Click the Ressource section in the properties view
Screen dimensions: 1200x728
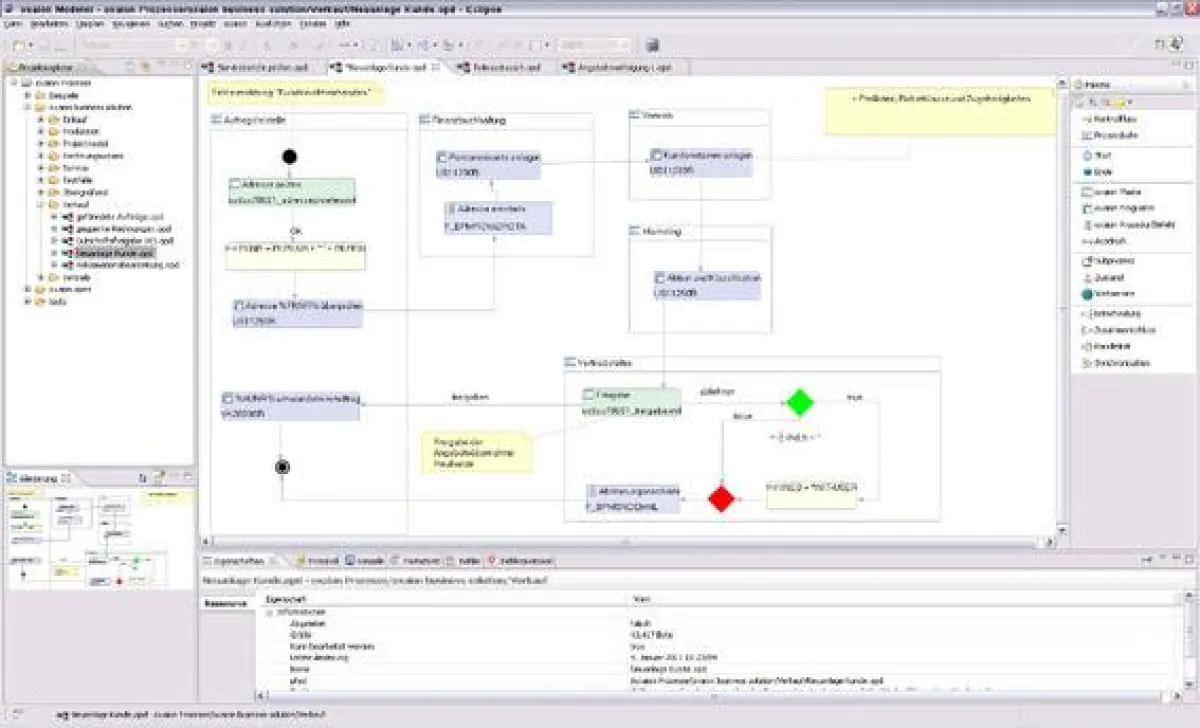[226, 604]
